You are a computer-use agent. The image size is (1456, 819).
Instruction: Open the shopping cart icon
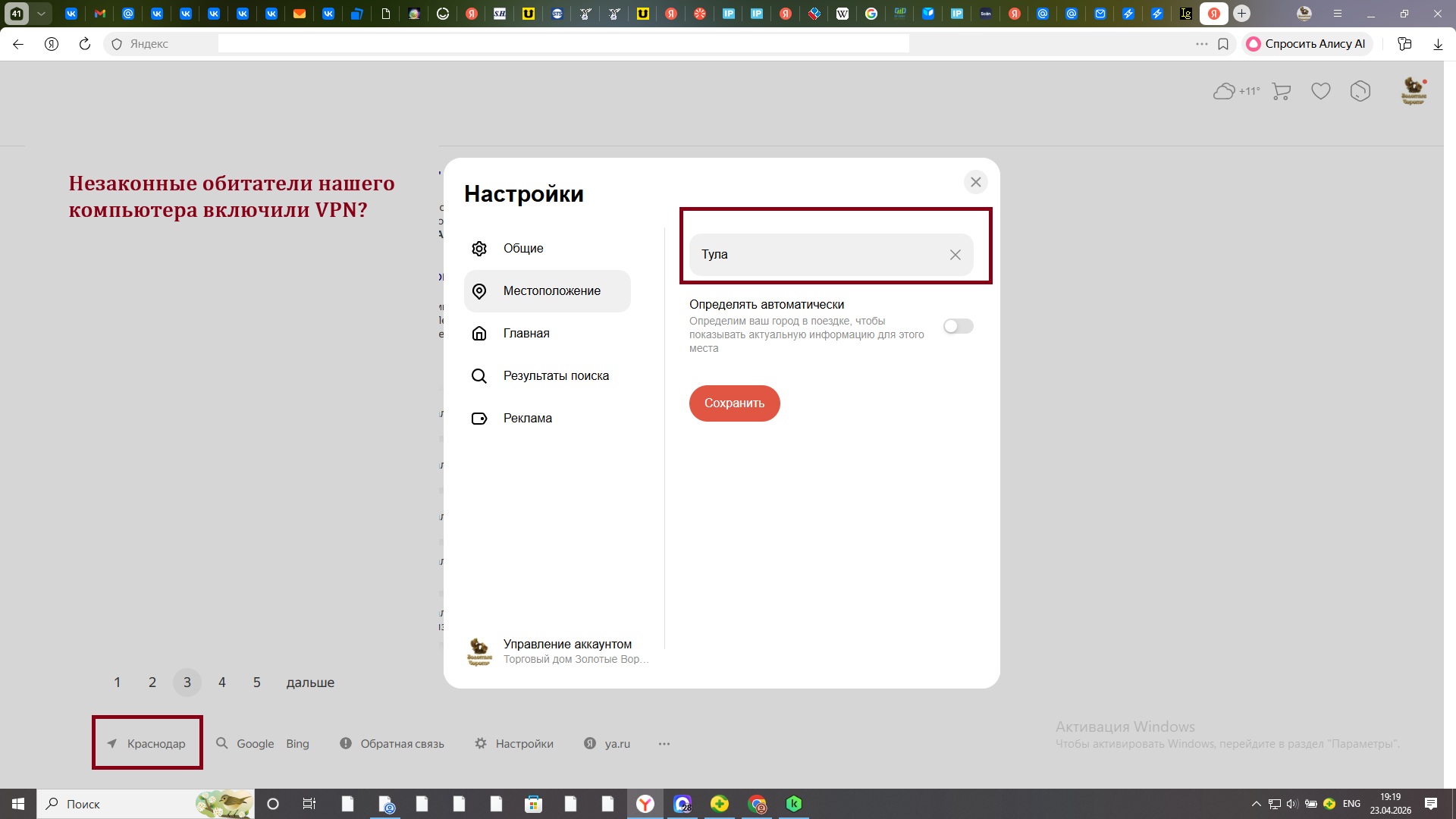point(1282,92)
